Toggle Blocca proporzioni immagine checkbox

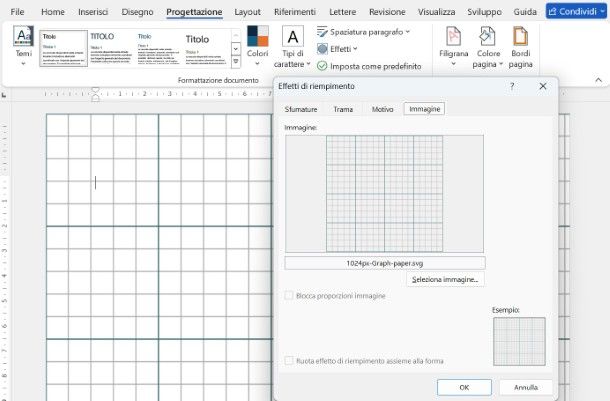pyautogui.click(x=290, y=295)
